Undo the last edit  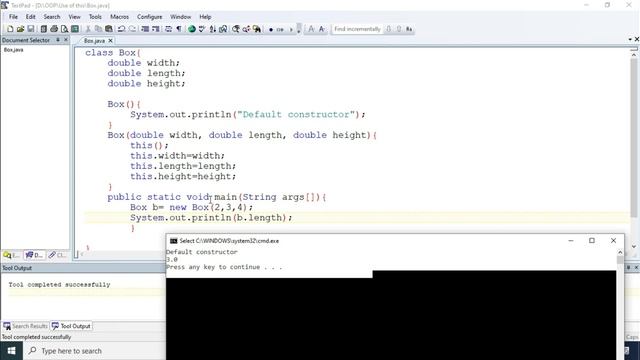pos(122,29)
